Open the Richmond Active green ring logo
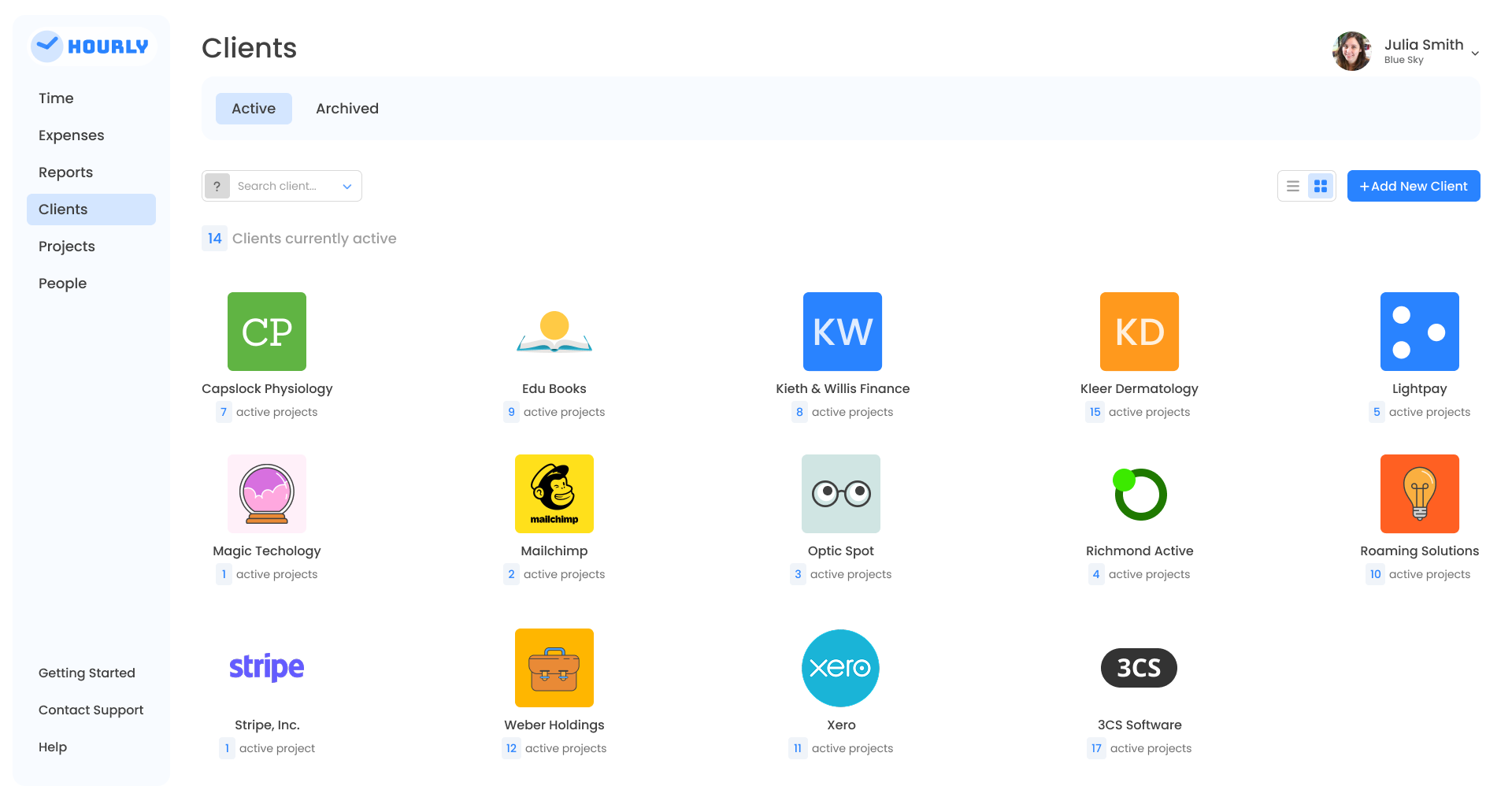Image resolution: width=1512 pixels, height=801 pixels. tap(1140, 494)
